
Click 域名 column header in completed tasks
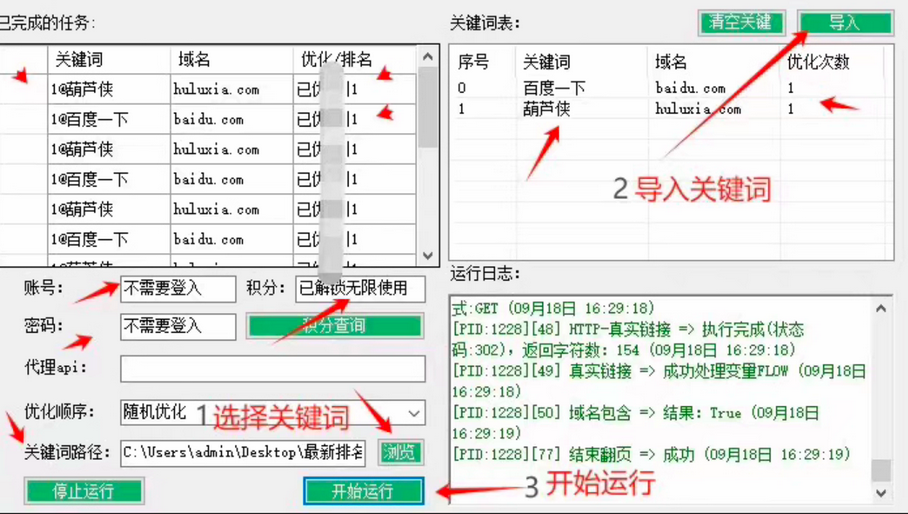click(x=232, y=59)
